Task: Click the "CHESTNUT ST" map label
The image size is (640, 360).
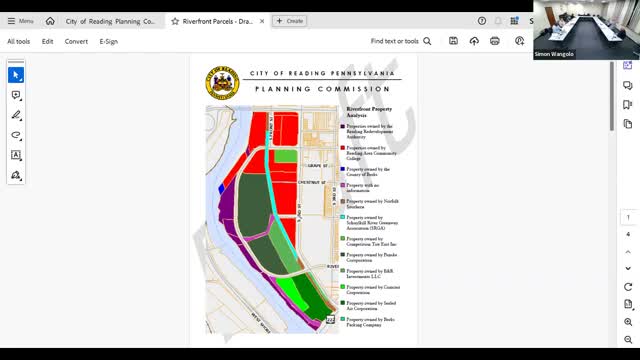Action: (311, 182)
